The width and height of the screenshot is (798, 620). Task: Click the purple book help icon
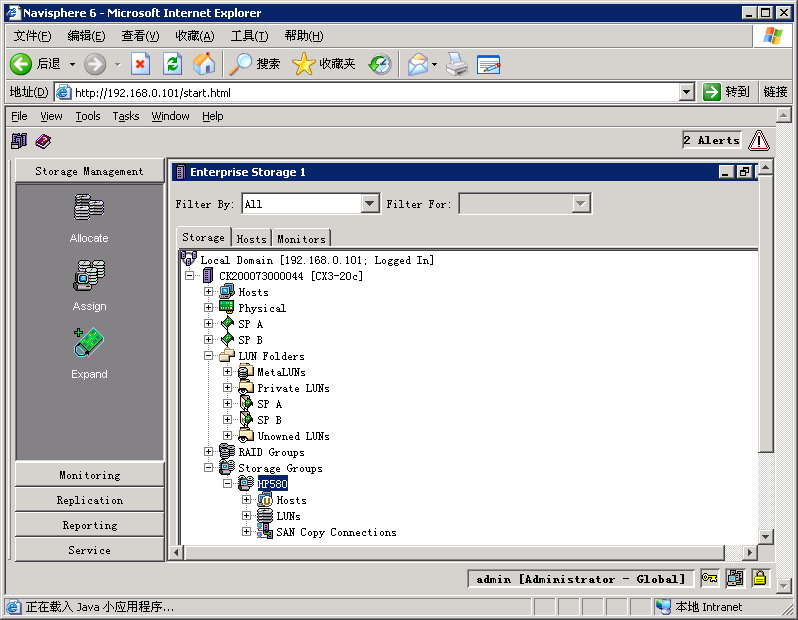[x=43, y=141]
